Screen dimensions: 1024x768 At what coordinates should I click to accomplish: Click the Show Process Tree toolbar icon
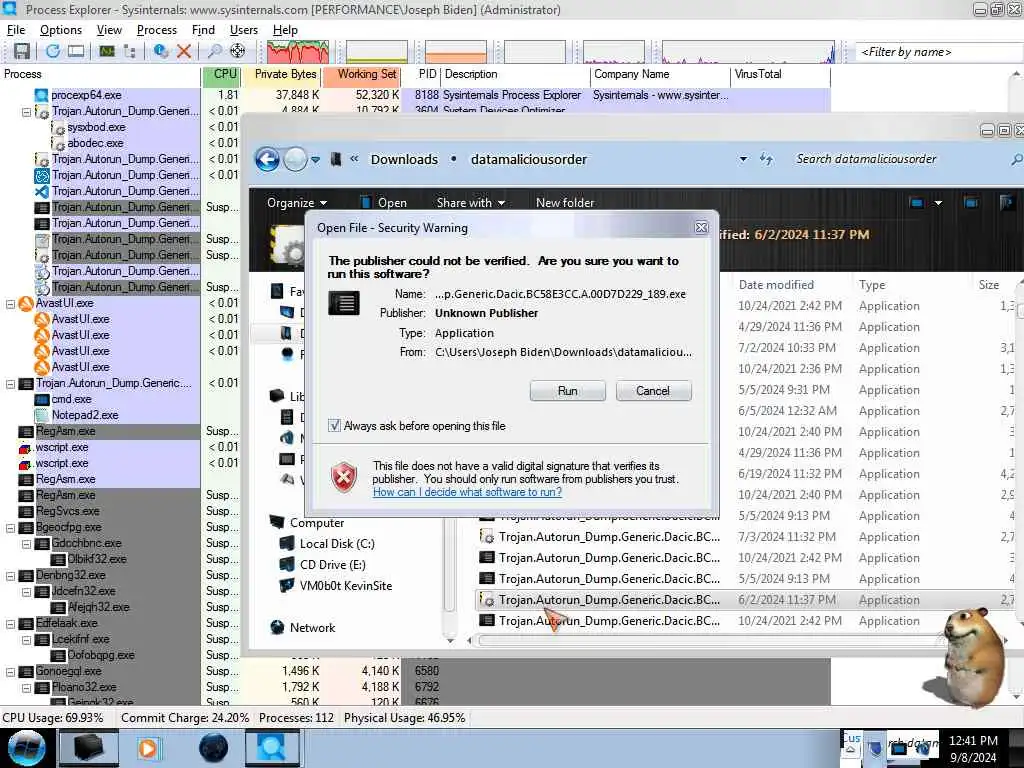(129, 52)
